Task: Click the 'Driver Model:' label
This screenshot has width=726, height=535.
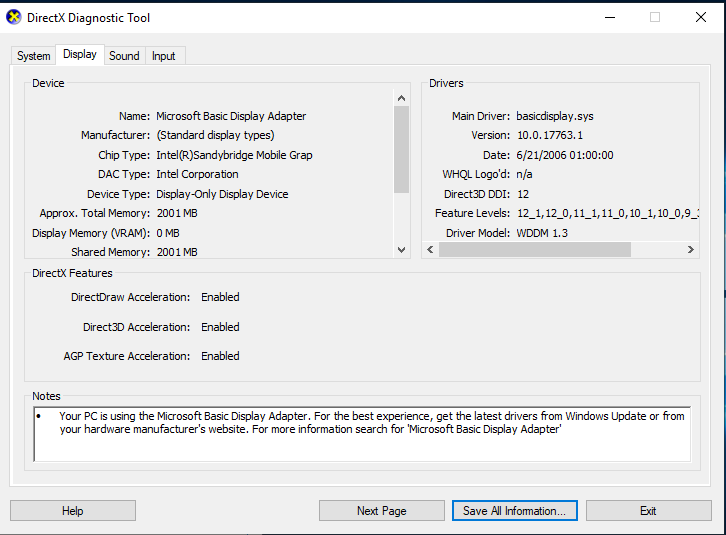Action: (478, 233)
